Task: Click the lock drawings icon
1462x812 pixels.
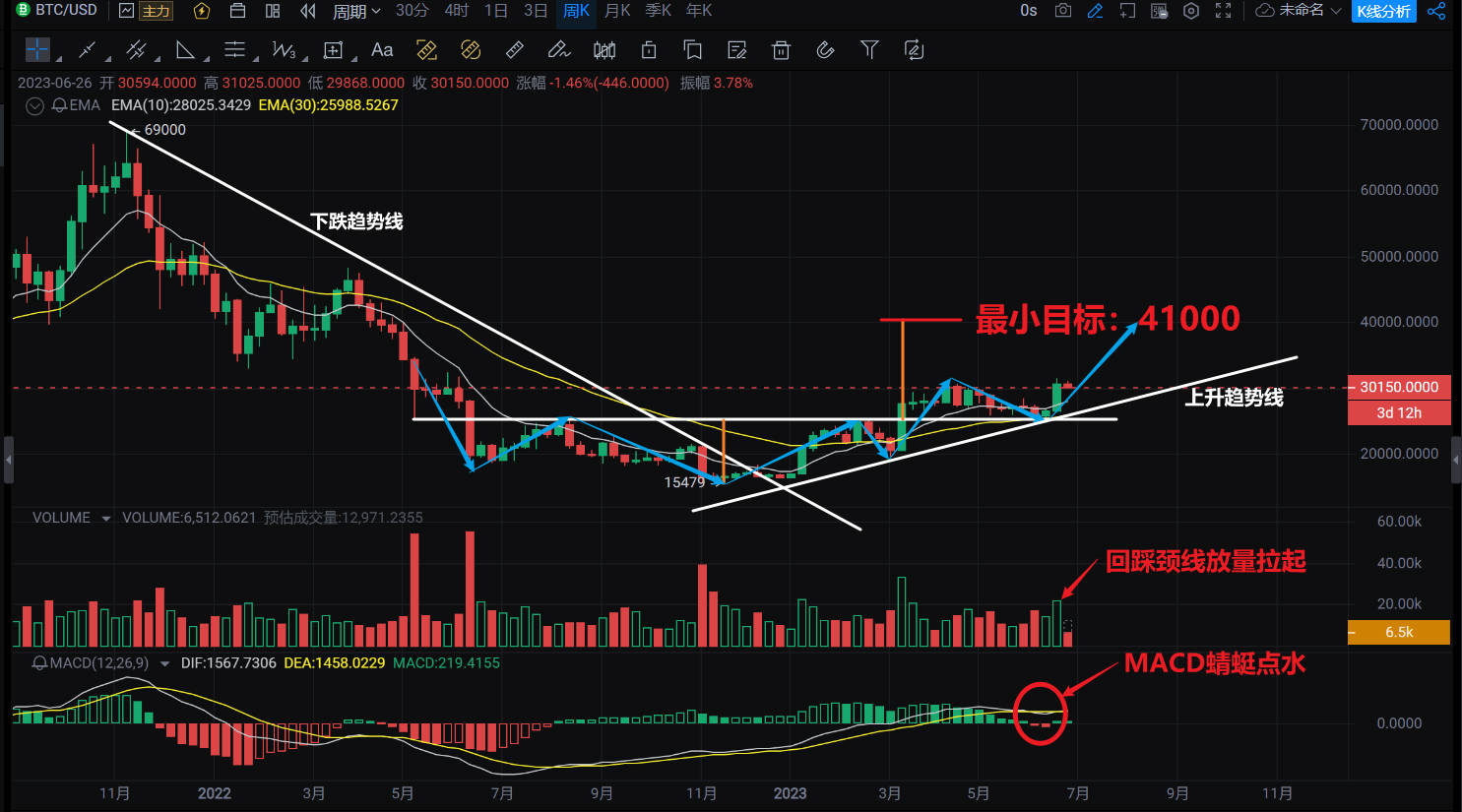Action: click(x=649, y=49)
